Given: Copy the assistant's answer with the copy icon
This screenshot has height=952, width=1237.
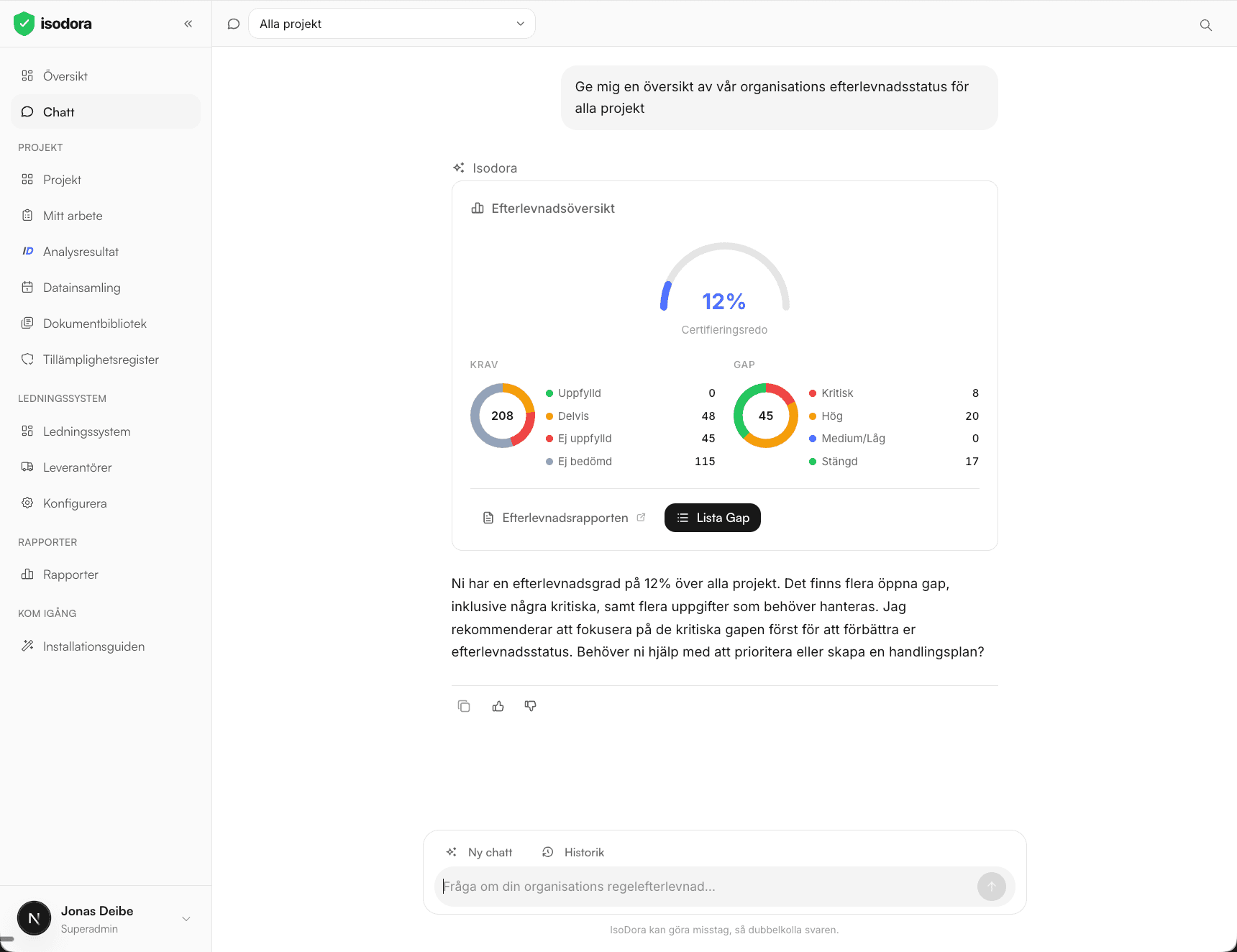Looking at the screenshot, I should (464, 705).
